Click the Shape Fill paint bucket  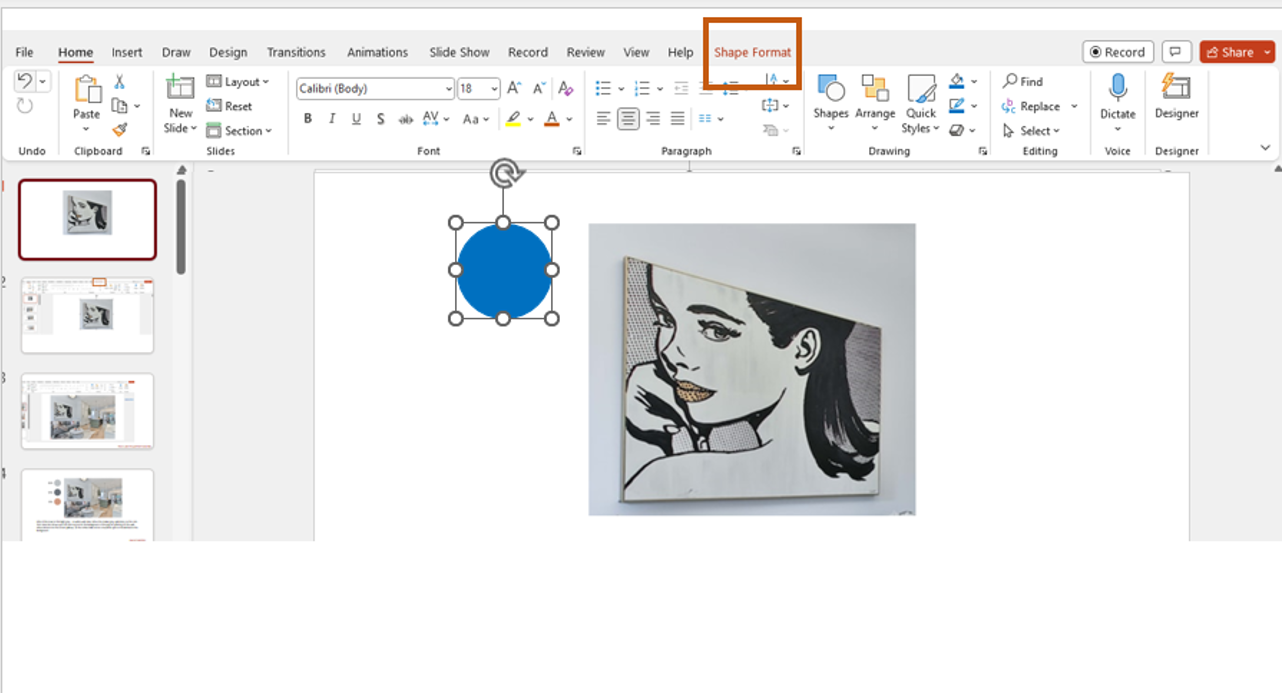point(957,81)
